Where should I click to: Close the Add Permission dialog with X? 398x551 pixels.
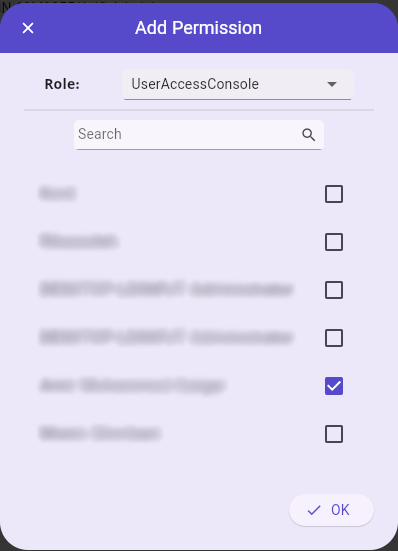tap(28, 28)
